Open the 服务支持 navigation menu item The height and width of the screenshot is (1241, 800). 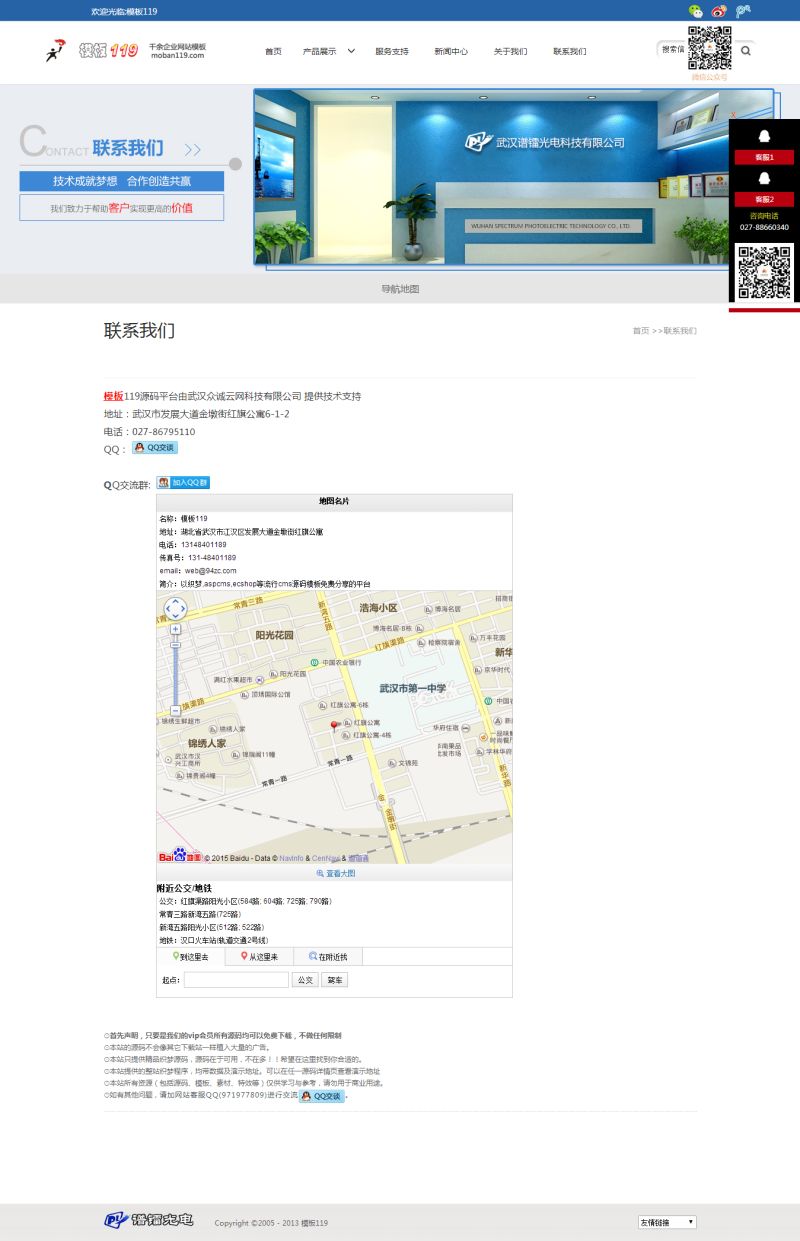pyautogui.click(x=392, y=51)
